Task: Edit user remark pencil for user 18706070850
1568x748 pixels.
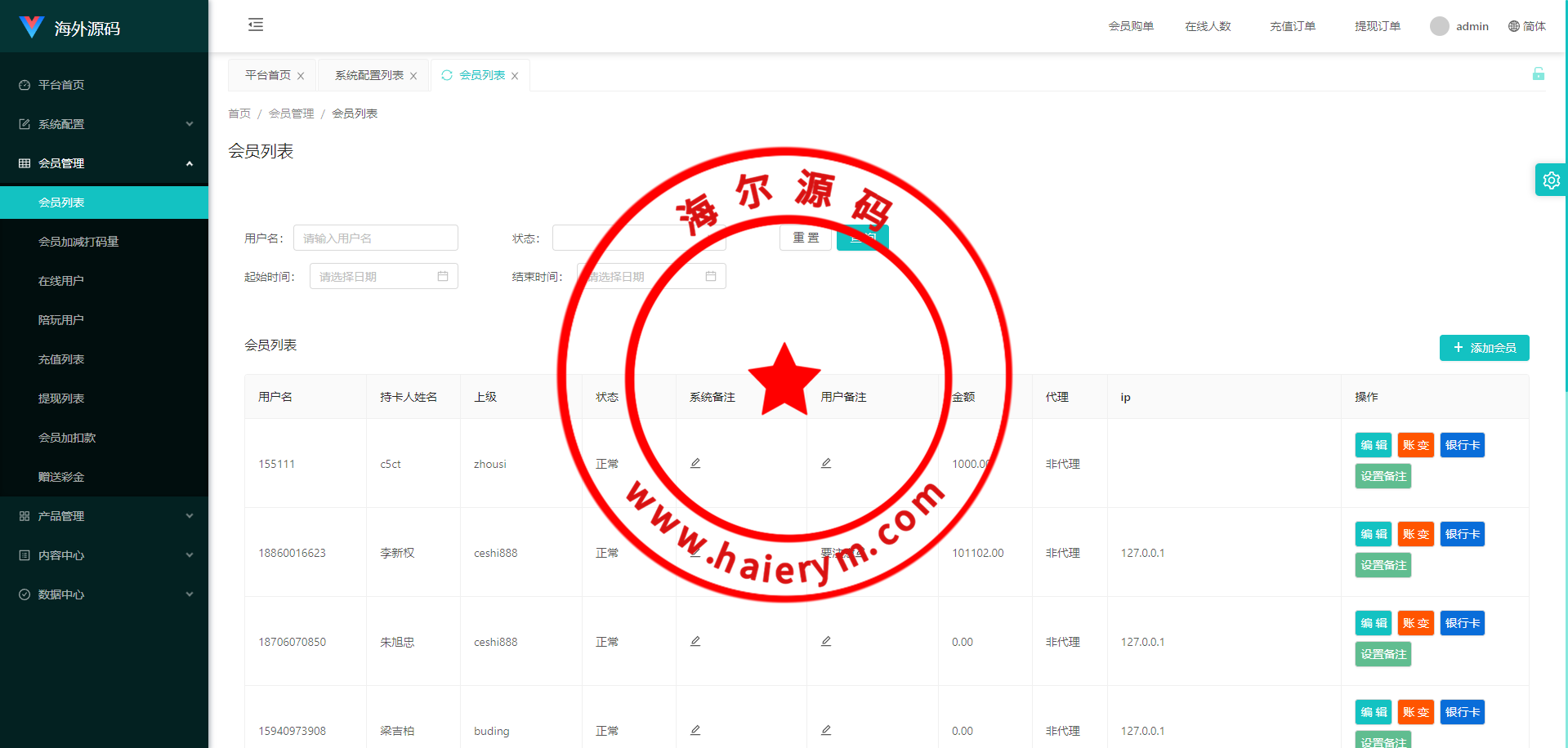Action: tap(826, 641)
